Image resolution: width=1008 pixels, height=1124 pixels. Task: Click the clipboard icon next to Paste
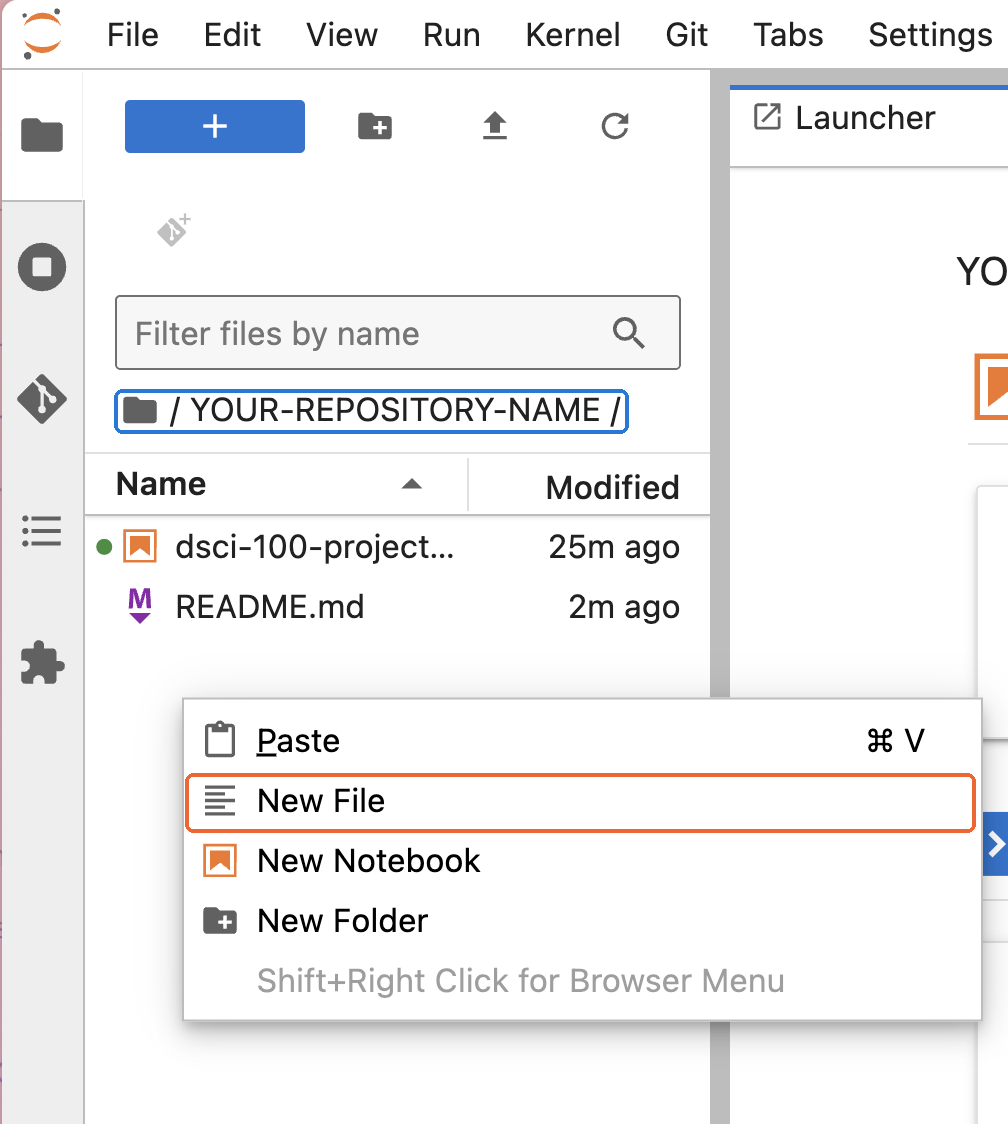(x=219, y=740)
